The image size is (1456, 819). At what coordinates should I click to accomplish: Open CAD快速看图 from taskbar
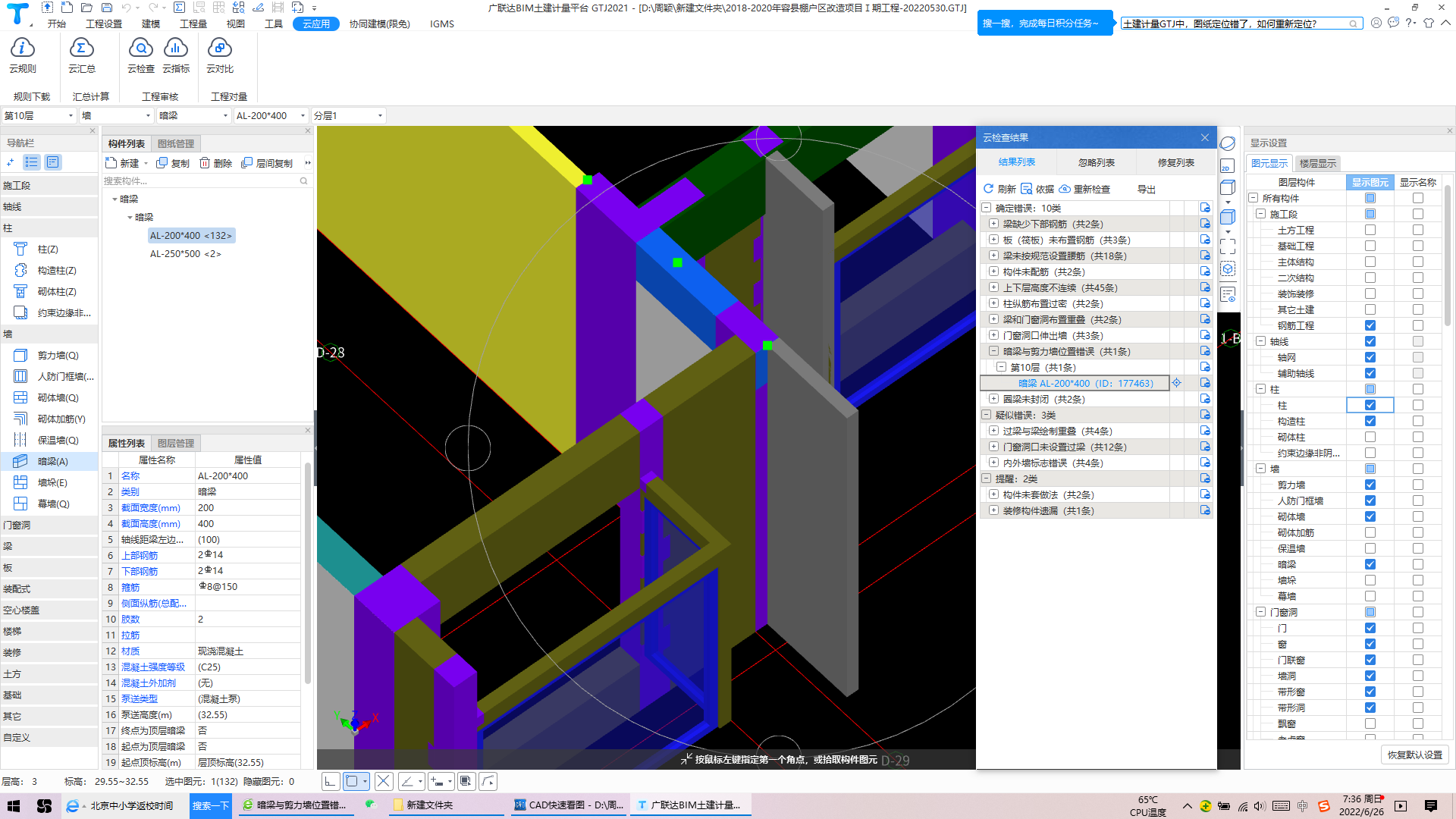point(569,805)
